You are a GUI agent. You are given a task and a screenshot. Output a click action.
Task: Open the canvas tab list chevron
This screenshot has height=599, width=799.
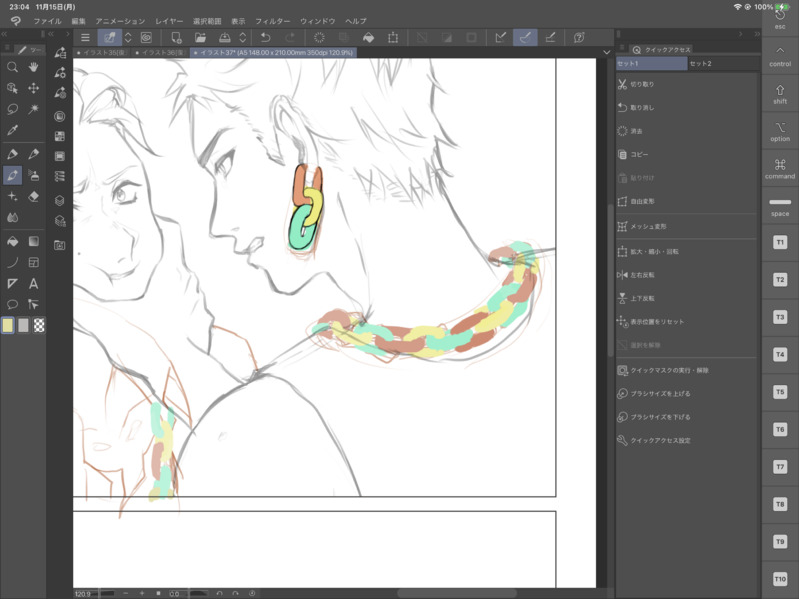606,52
